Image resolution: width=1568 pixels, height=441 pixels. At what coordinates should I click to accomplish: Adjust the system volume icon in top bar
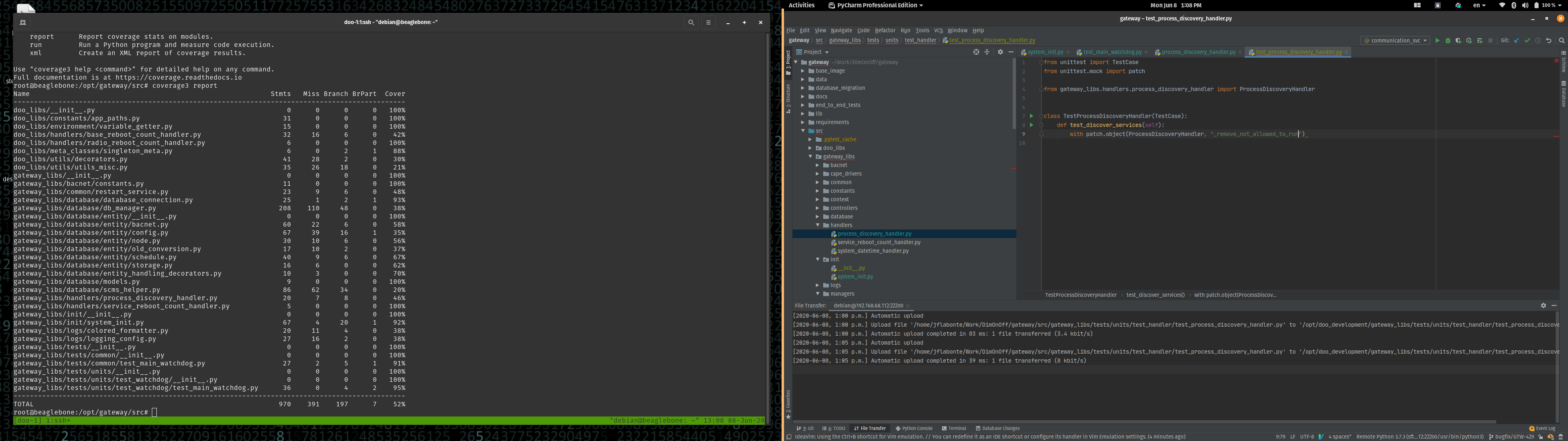[1525, 5]
